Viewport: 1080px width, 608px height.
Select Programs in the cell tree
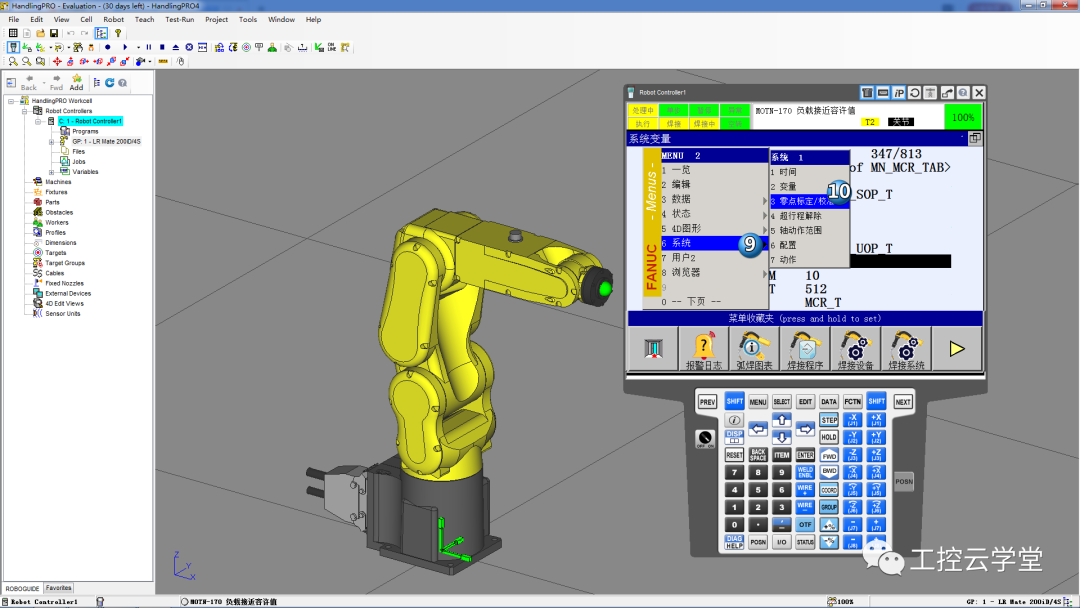coord(85,131)
